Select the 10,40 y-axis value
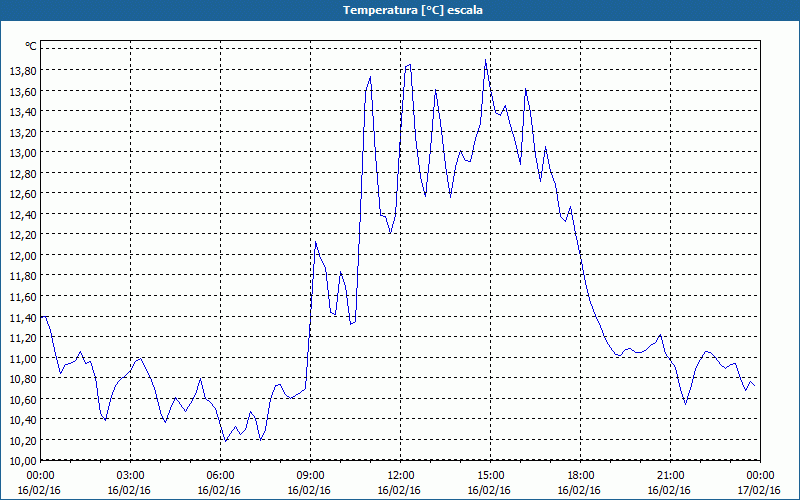The width and height of the screenshot is (800, 500). point(22,420)
